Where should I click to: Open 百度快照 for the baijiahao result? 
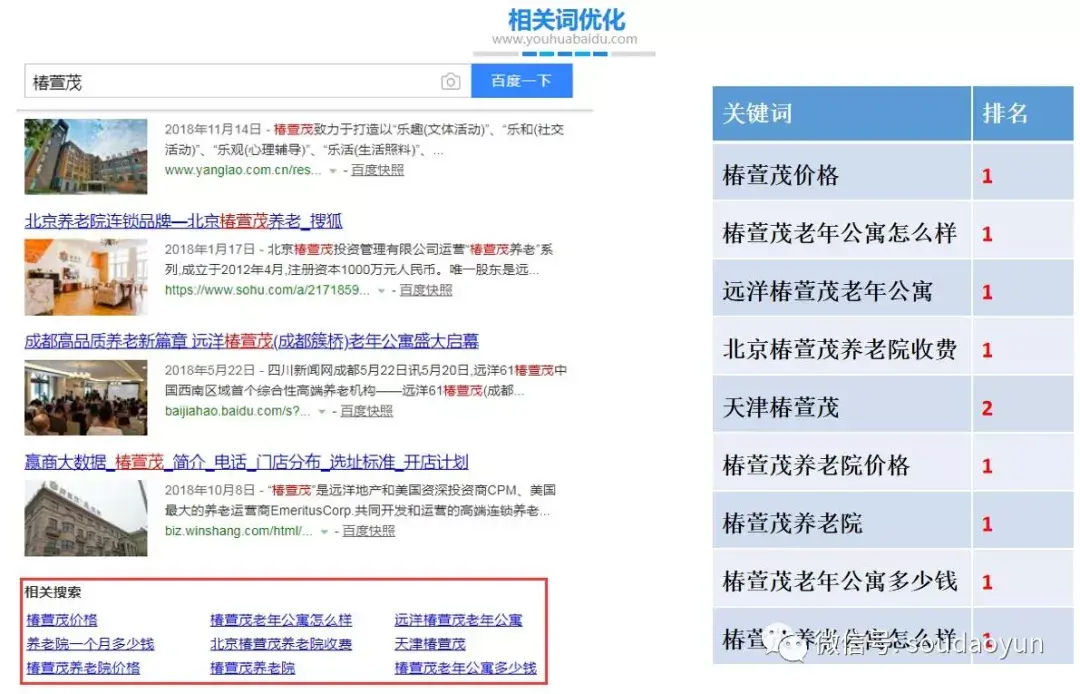point(366,411)
